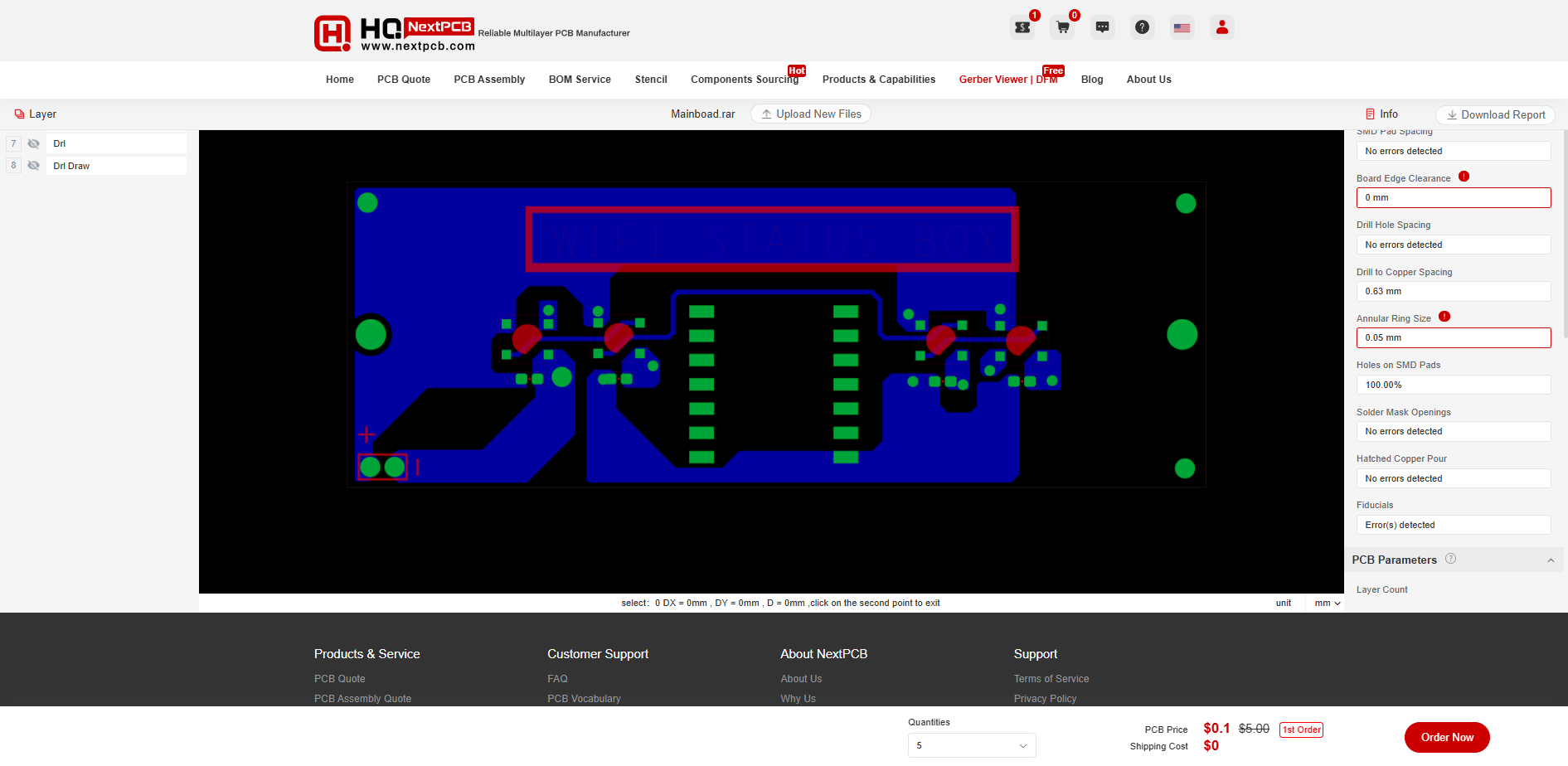Click Board Edge Clearance 0 mm field
1568x766 pixels.
point(1454,197)
